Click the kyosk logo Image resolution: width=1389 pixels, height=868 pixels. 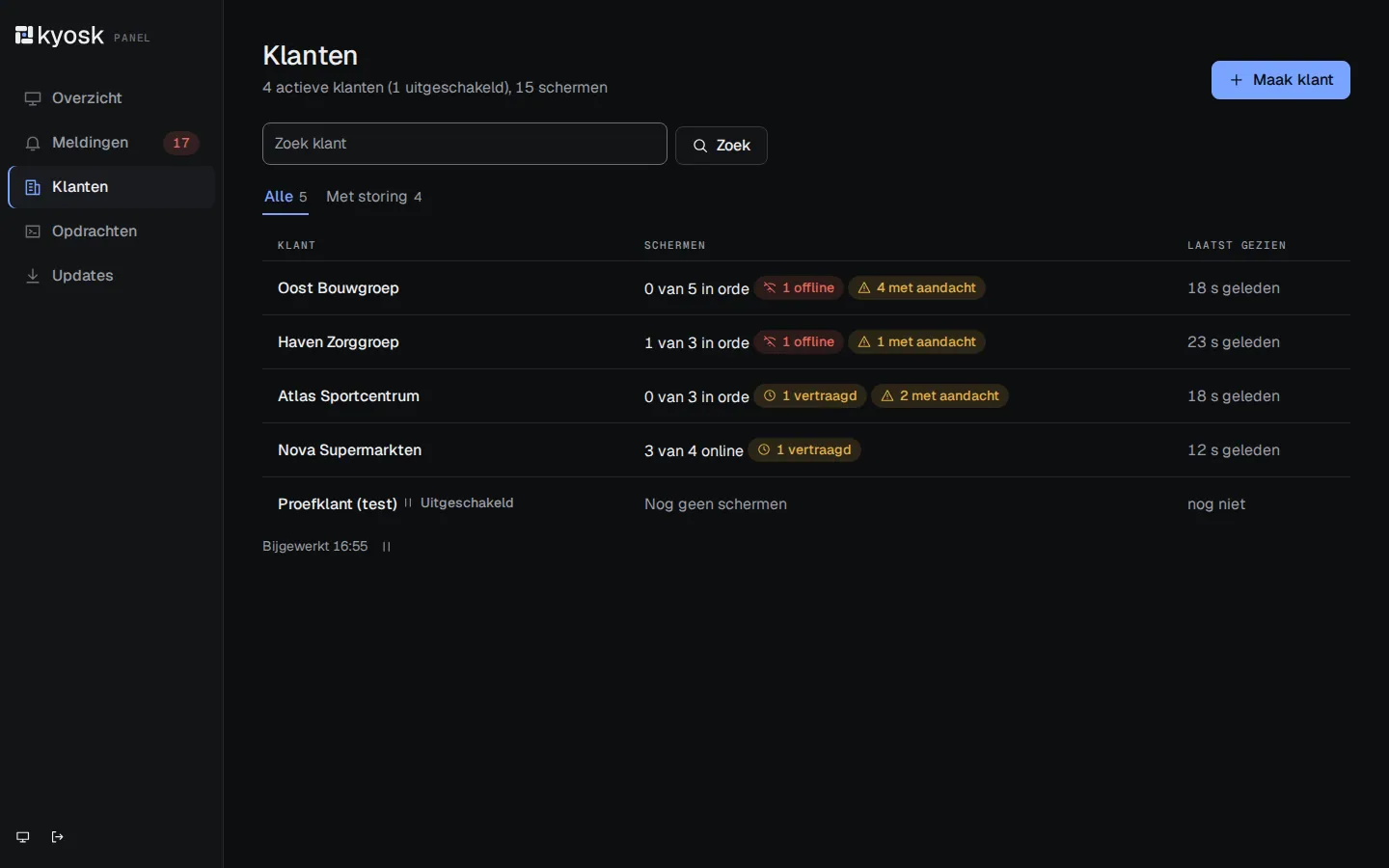[x=60, y=37]
